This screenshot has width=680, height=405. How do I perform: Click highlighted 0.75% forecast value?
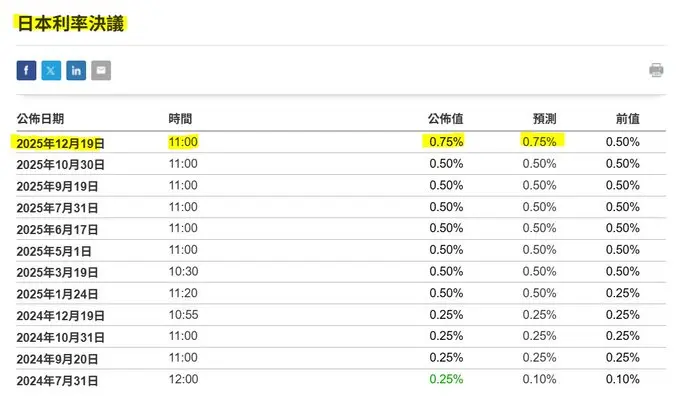539,141
